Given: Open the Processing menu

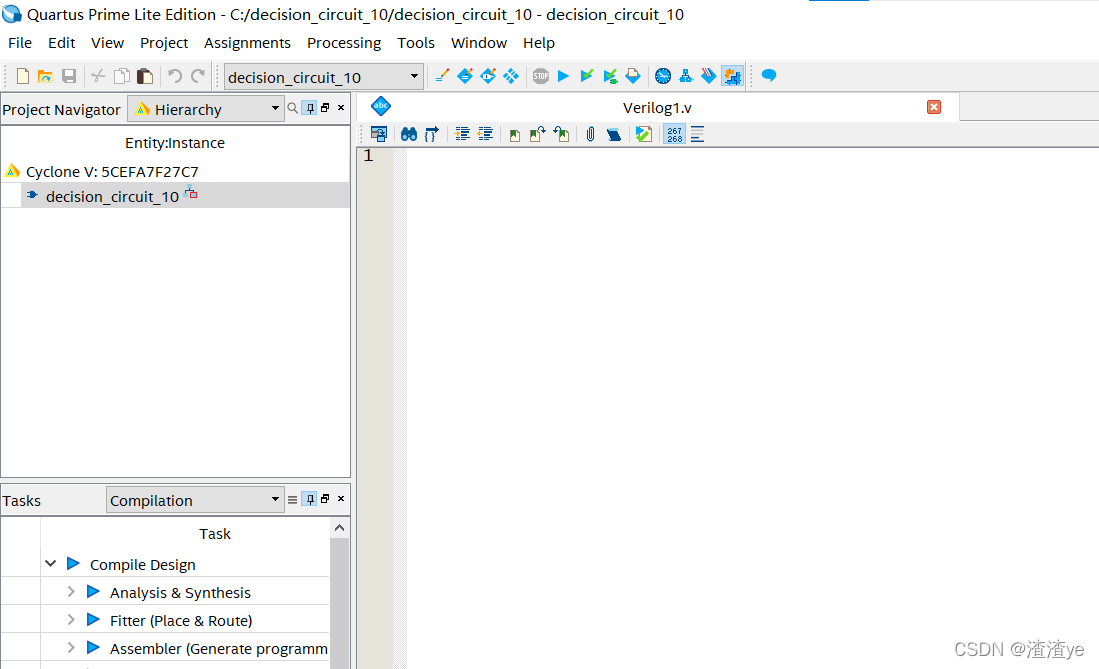Looking at the screenshot, I should coord(344,43).
